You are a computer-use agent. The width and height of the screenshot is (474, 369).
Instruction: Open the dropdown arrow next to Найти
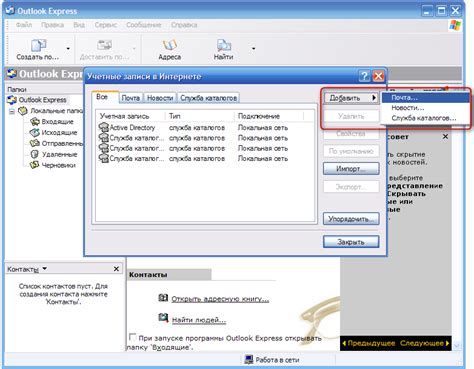pos(254,49)
